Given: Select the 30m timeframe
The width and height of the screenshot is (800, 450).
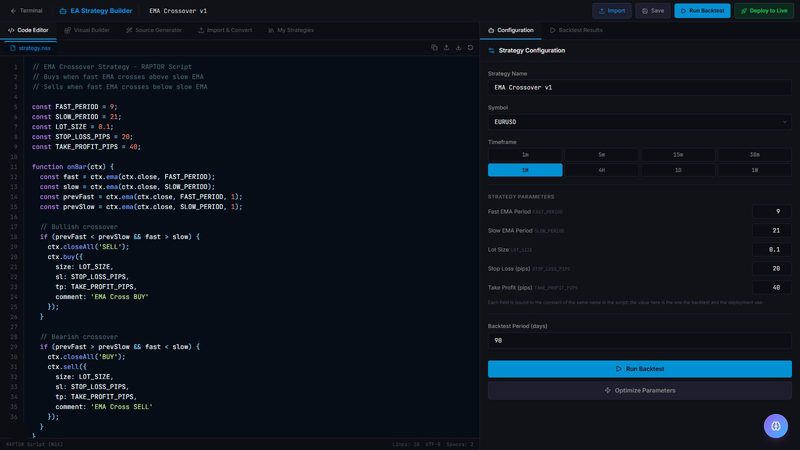Looking at the screenshot, I should click(755, 155).
